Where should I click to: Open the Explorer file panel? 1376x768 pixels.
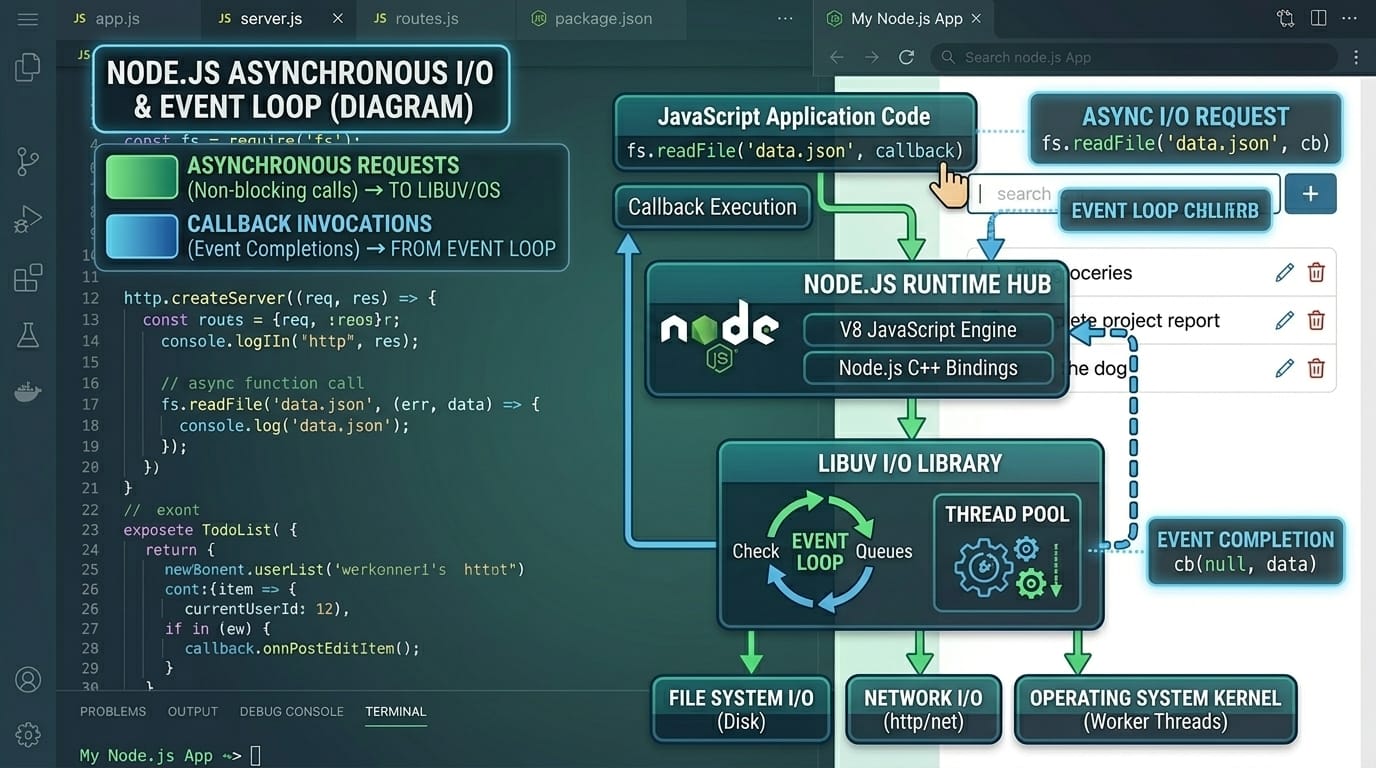[x=27, y=66]
